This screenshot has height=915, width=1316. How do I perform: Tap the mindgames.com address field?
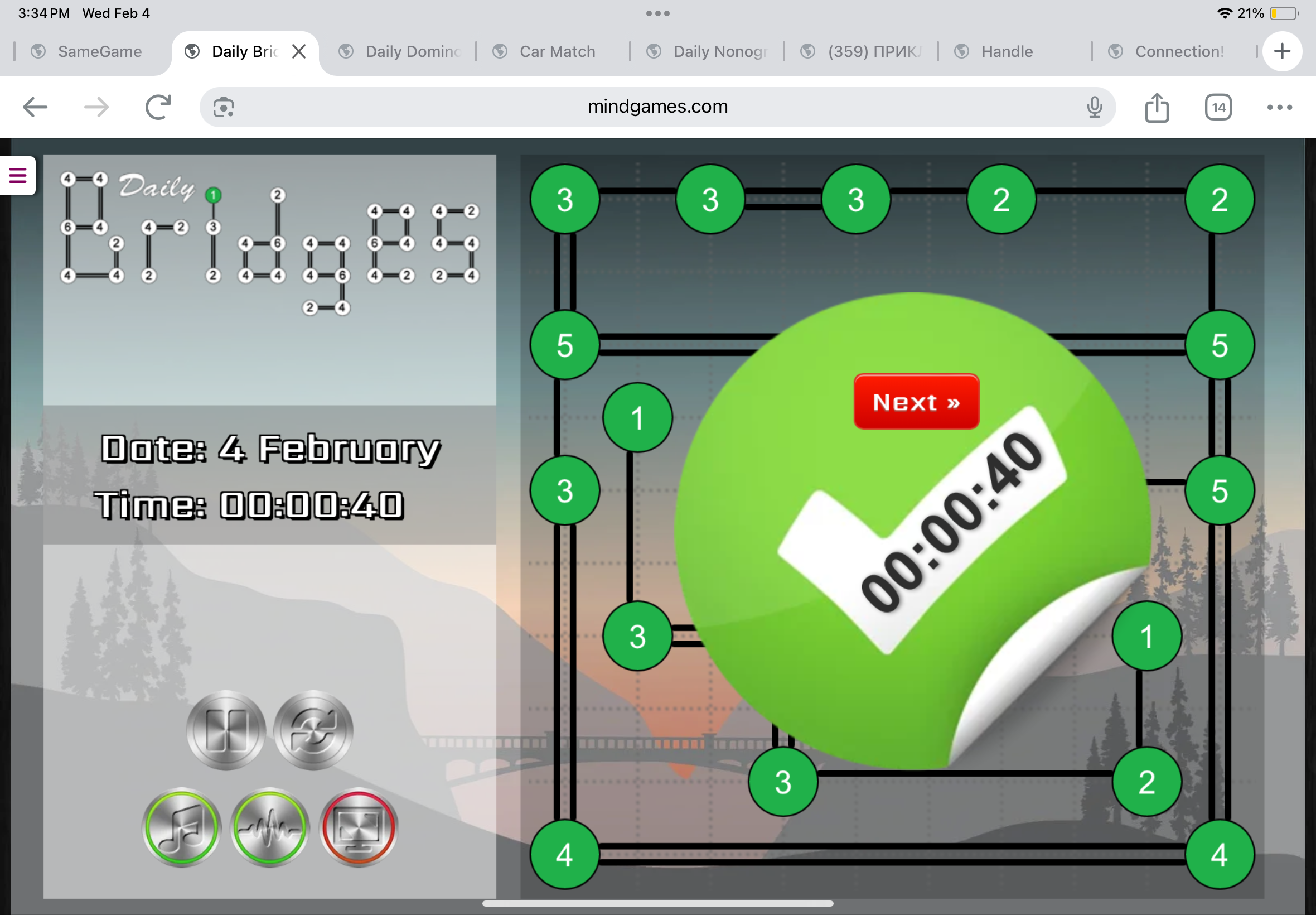tap(657, 107)
